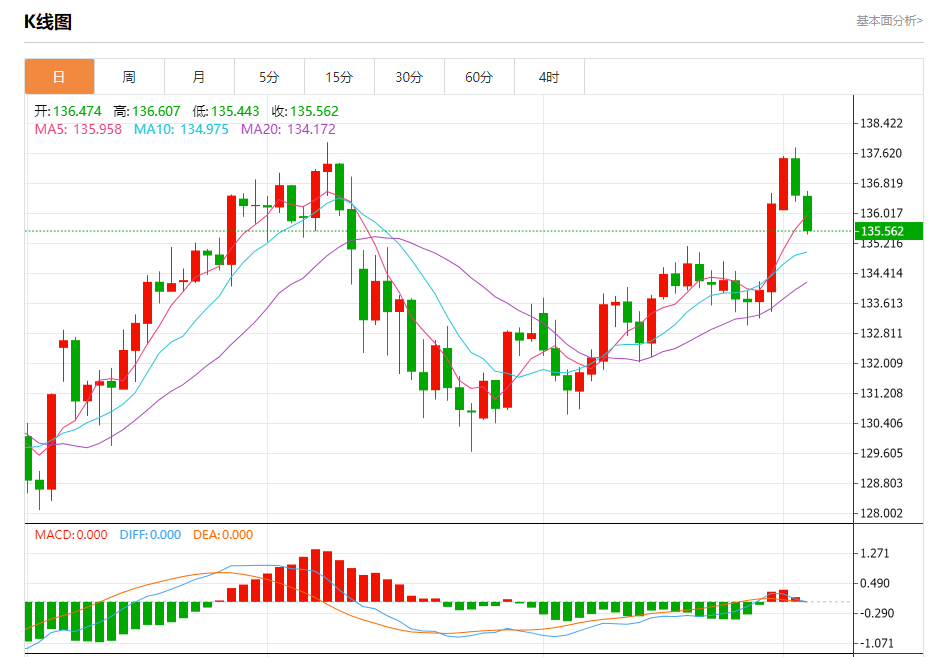The image size is (937, 657).
Task: Click the 134.414 price axis label
Action: click(x=881, y=273)
